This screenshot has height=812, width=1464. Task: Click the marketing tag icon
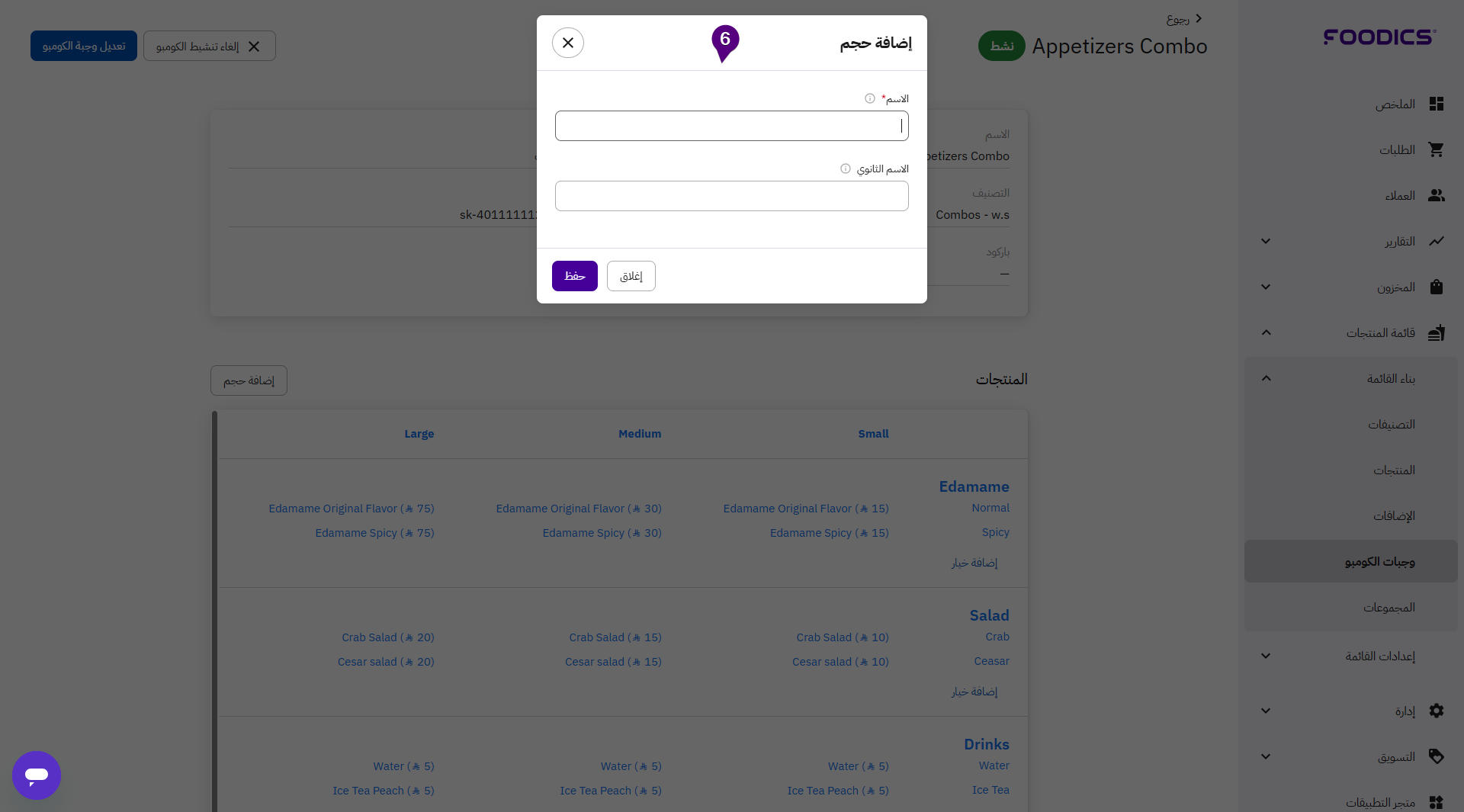tap(1436, 756)
